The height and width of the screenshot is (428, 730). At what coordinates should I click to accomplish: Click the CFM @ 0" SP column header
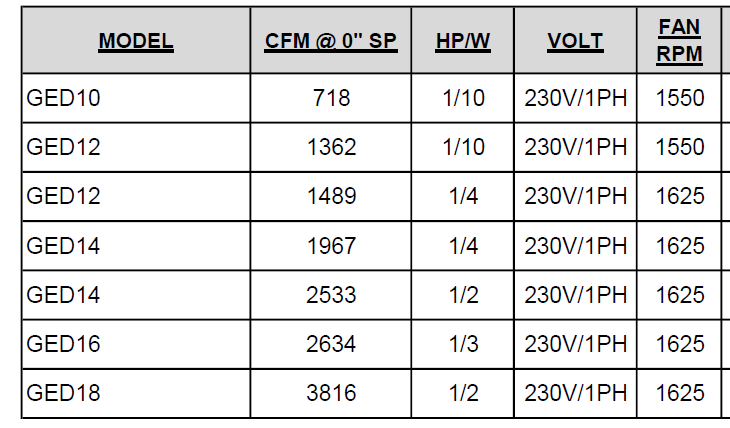pos(331,41)
